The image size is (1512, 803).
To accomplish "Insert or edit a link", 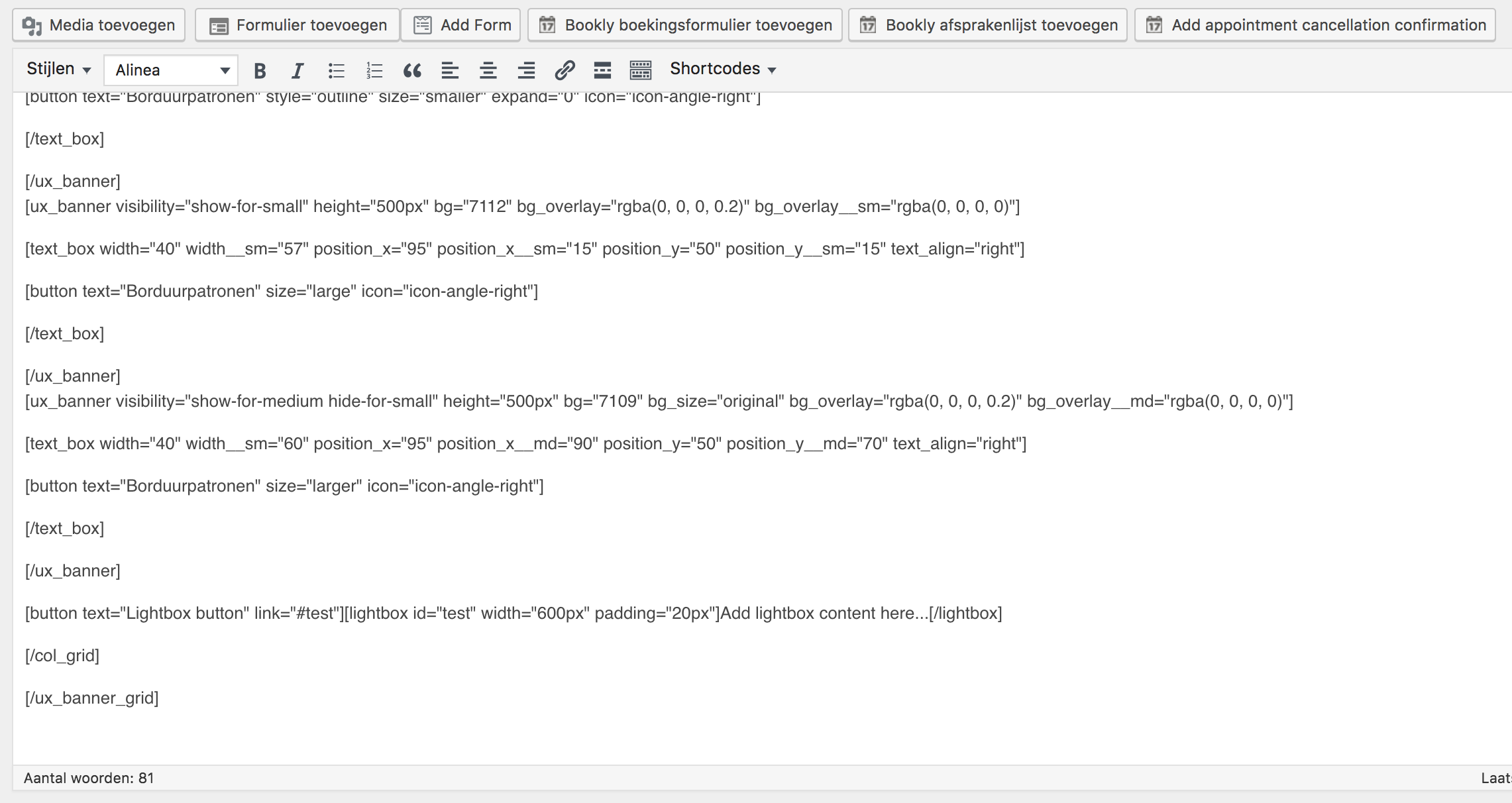I will (565, 70).
